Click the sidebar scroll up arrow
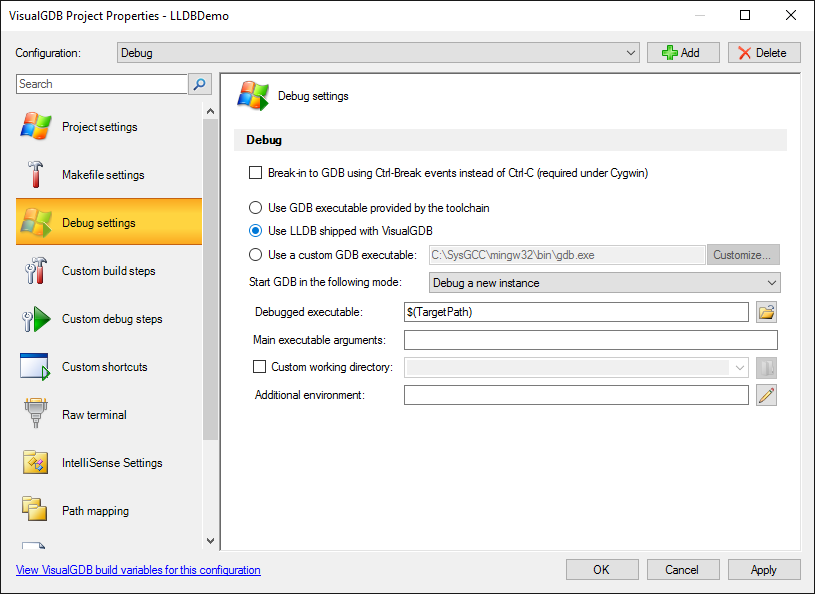The height and width of the screenshot is (594, 815). (211, 111)
